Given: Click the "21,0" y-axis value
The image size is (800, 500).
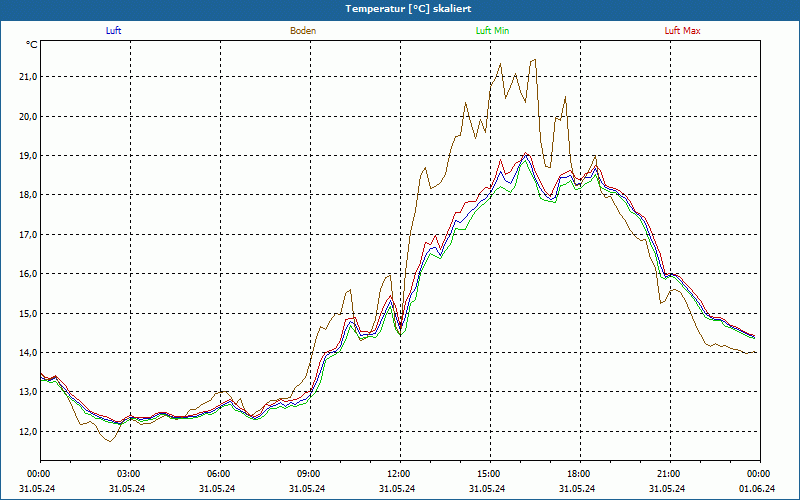Looking at the screenshot, I should 28,77.
